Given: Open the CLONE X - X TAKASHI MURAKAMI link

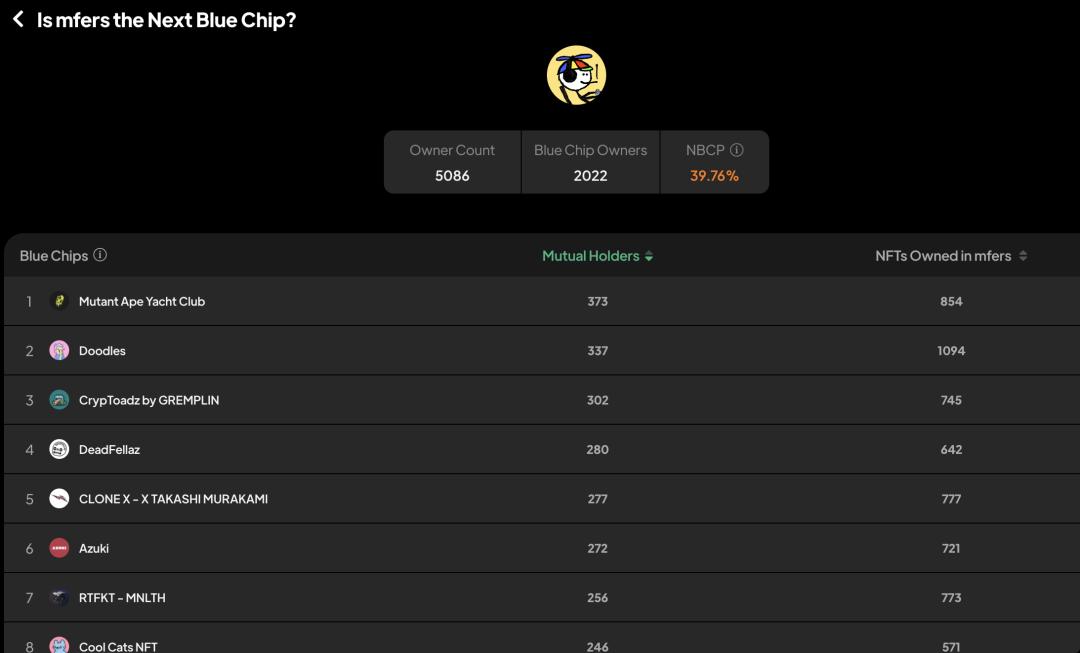Looking at the screenshot, I should pyautogui.click(x=173, y=499).
